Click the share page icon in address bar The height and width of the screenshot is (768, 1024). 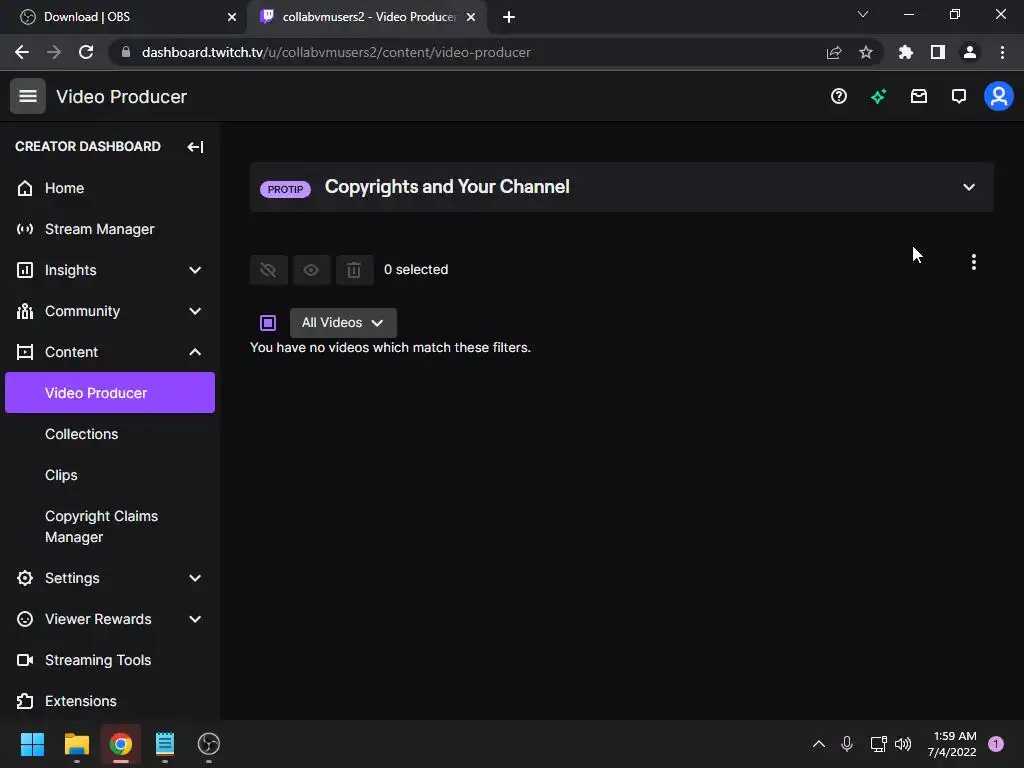[833, 52]
